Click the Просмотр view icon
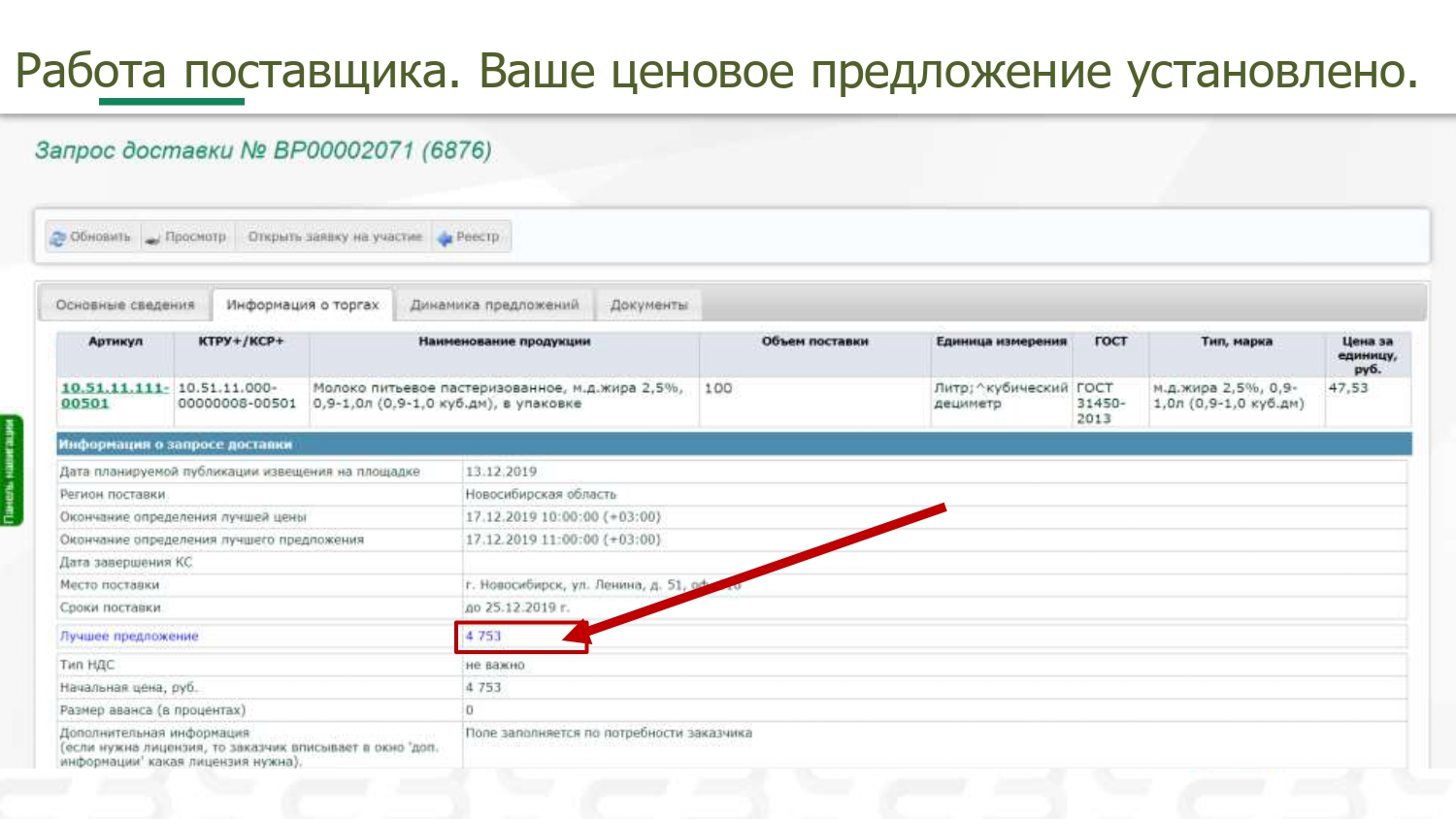 152,238
